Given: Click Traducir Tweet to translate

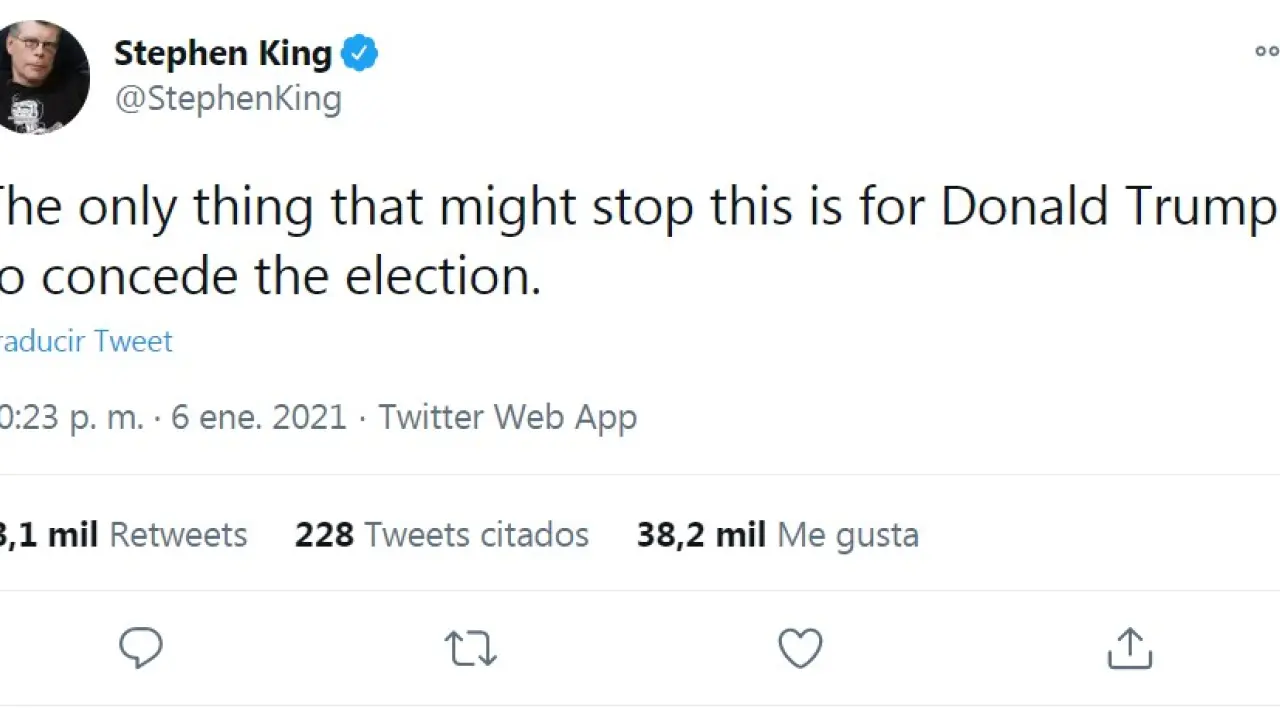Looking at the screenshot, I should [88, 341].
